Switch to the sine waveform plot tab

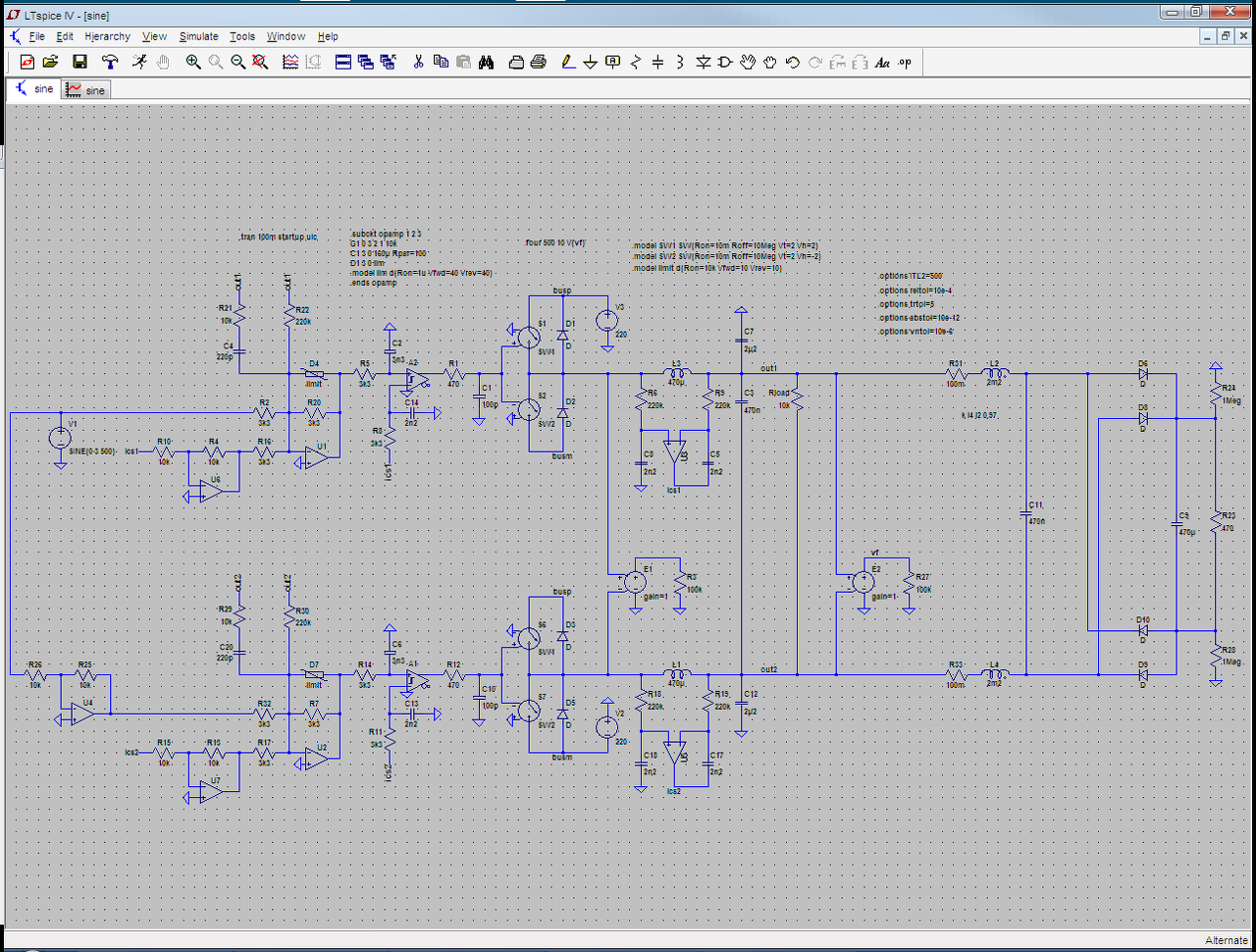(85, 89)
